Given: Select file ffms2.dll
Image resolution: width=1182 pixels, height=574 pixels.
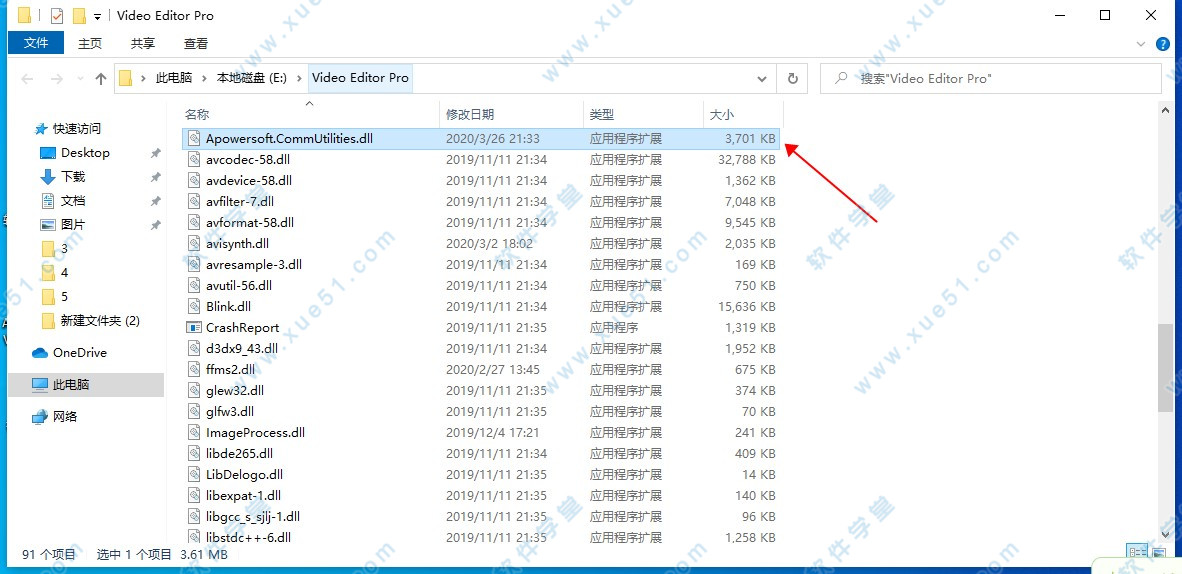Looking at the screenshot, I should pos(482,370).
